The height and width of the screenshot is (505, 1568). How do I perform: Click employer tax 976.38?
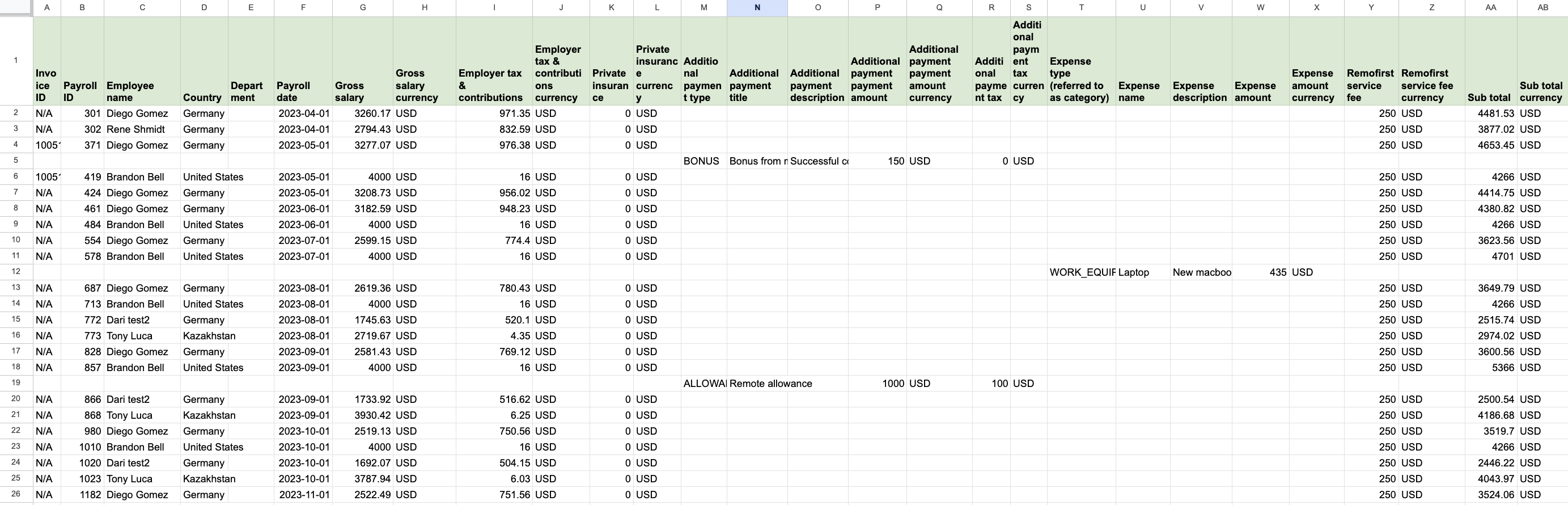tap(494, 145)
